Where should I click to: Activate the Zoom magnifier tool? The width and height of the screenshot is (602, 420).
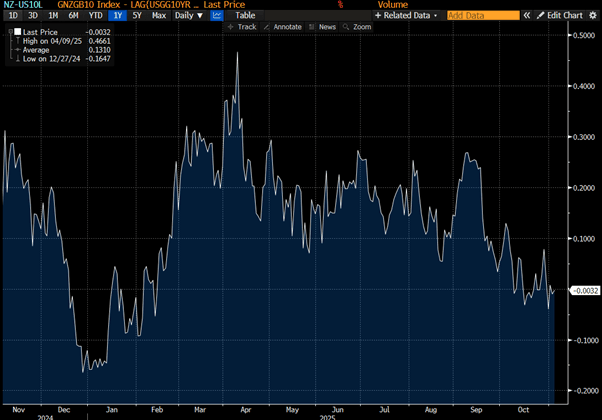pyautogui.click(x=356, y=27)
